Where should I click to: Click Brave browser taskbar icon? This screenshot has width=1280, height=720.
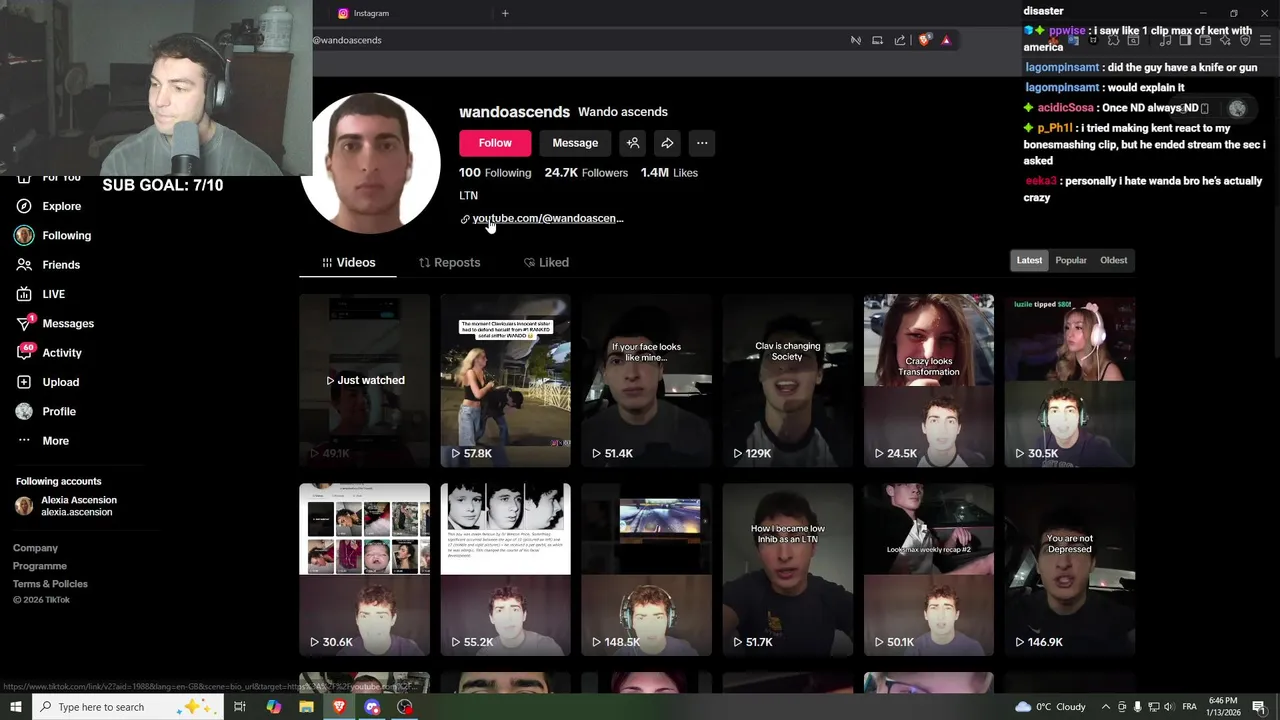point(339,707)
